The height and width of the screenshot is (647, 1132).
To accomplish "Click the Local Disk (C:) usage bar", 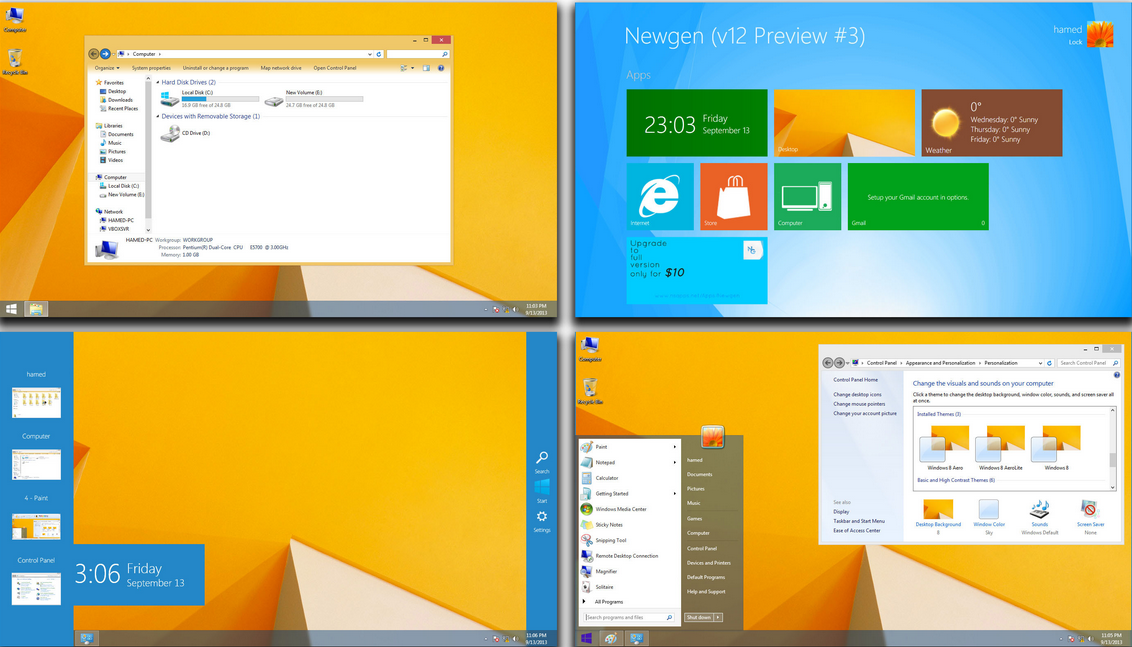I will 220,99.
